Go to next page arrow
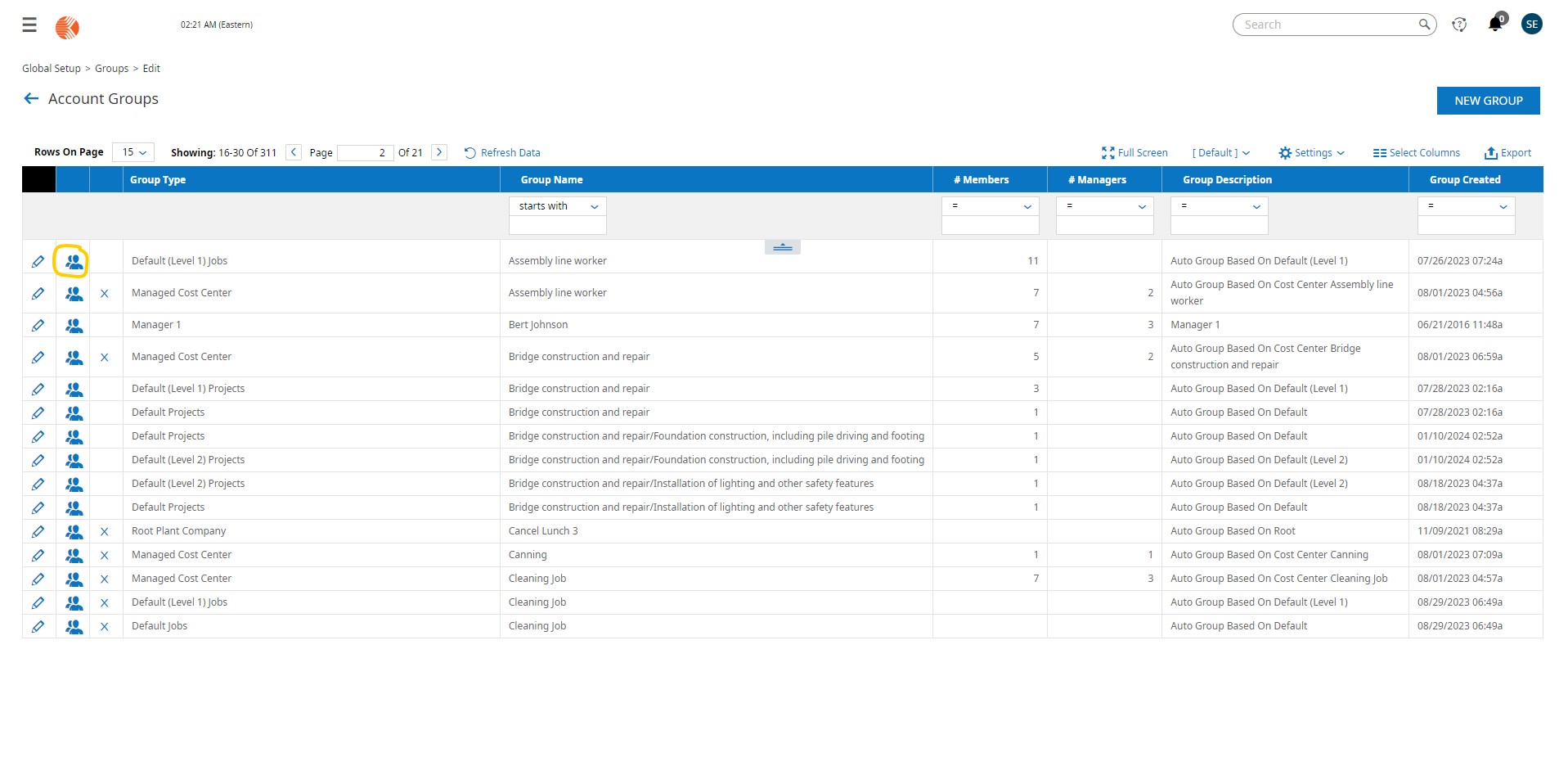The width and height of the screenshot is (1568, 762). point(439,152)
